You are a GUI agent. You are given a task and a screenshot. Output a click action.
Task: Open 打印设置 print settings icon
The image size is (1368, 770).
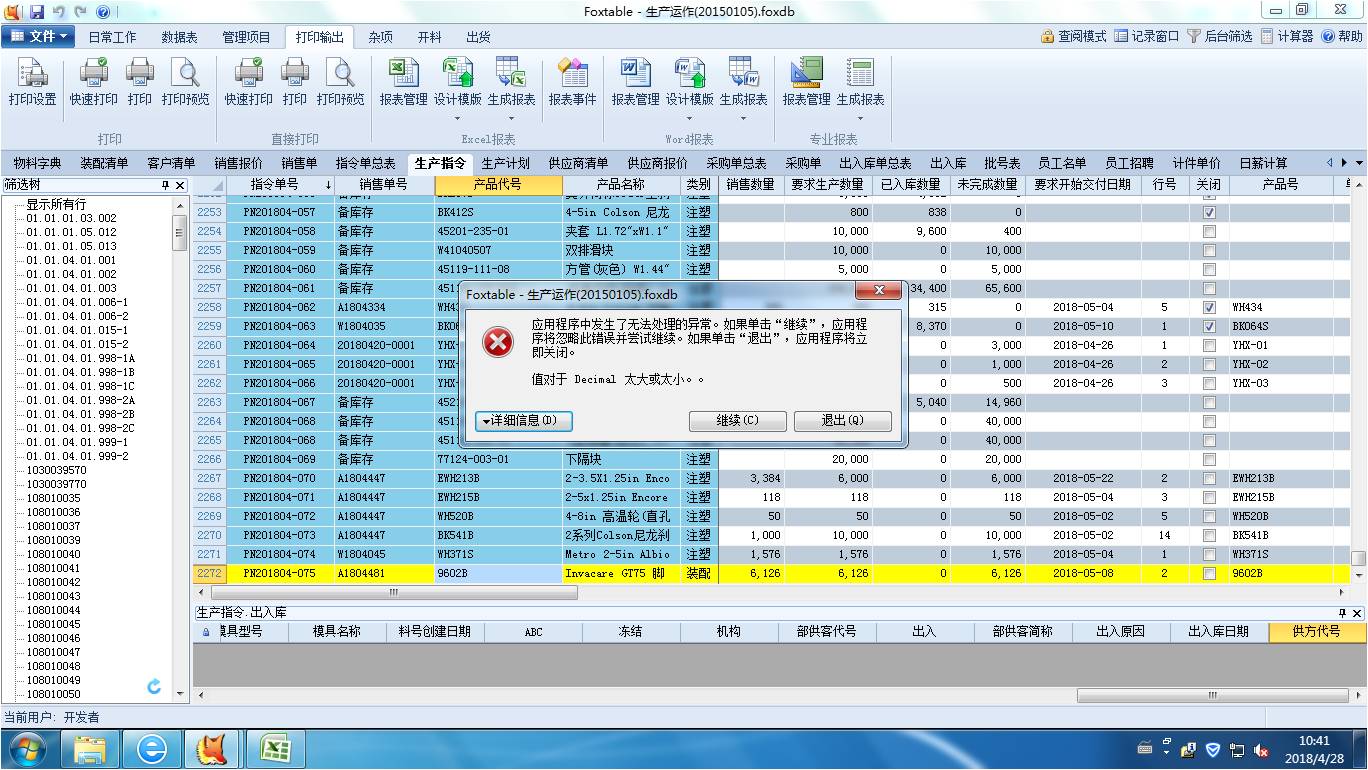(32, 82)
